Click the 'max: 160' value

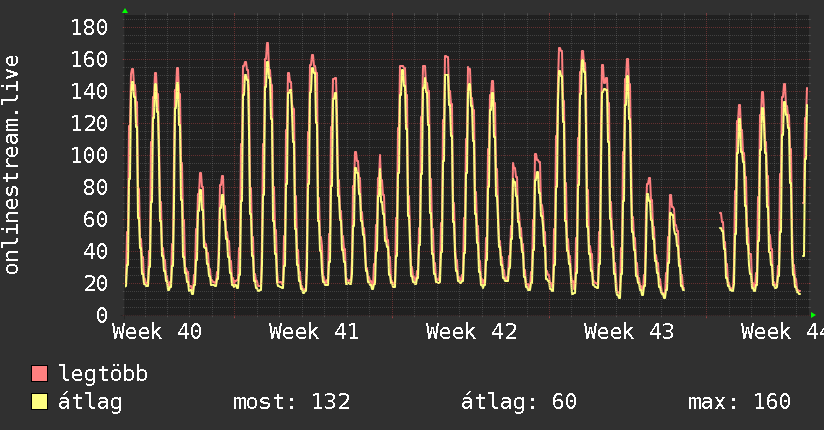(739, 402)
